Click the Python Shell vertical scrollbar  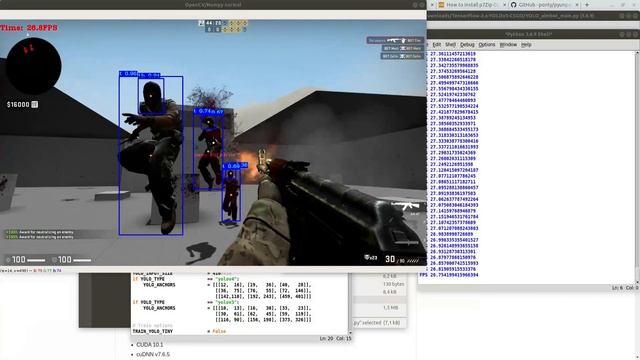(x=637, y=167)
